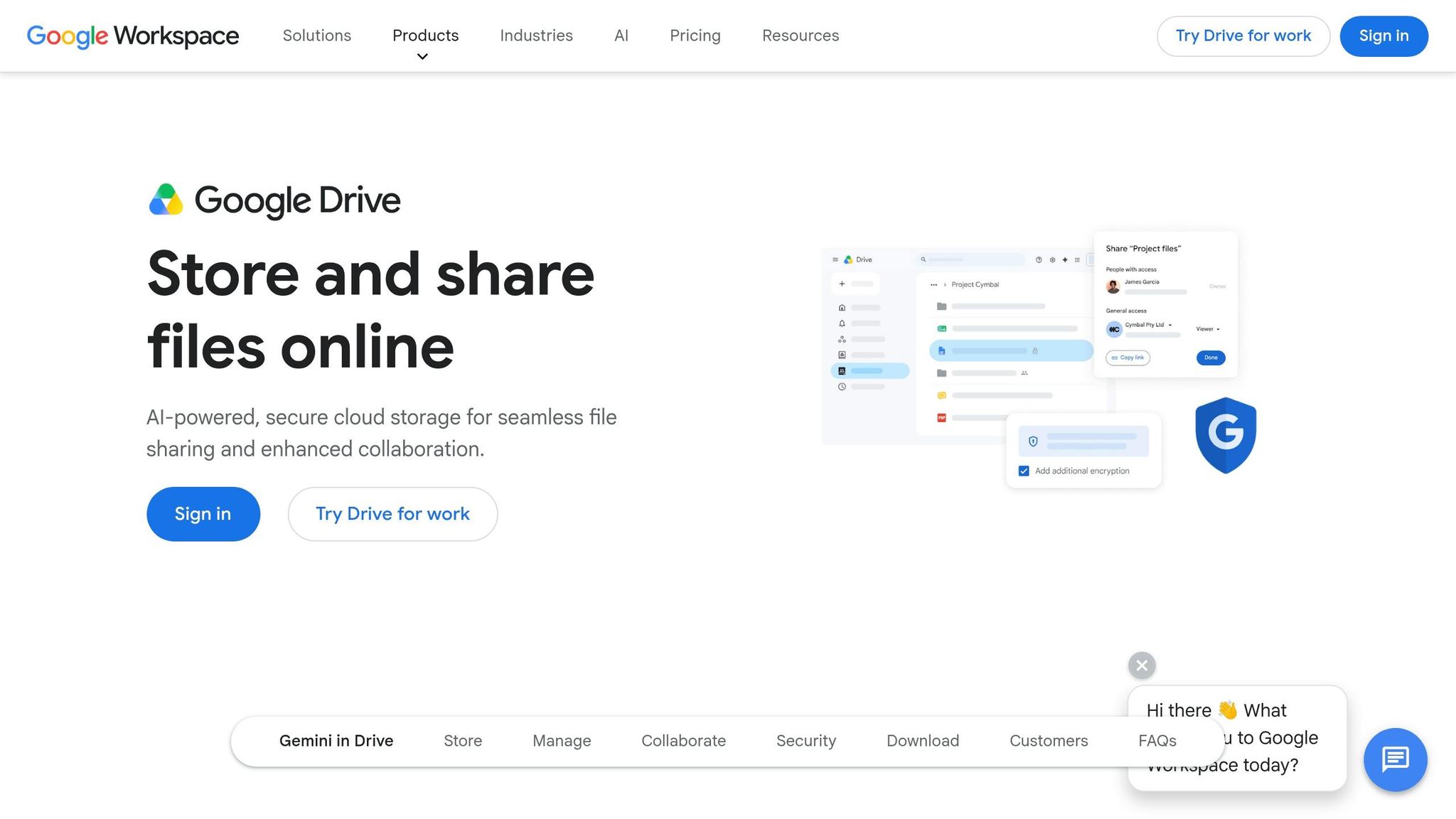Open the Viewer permission dropdown

(1208, 329)
